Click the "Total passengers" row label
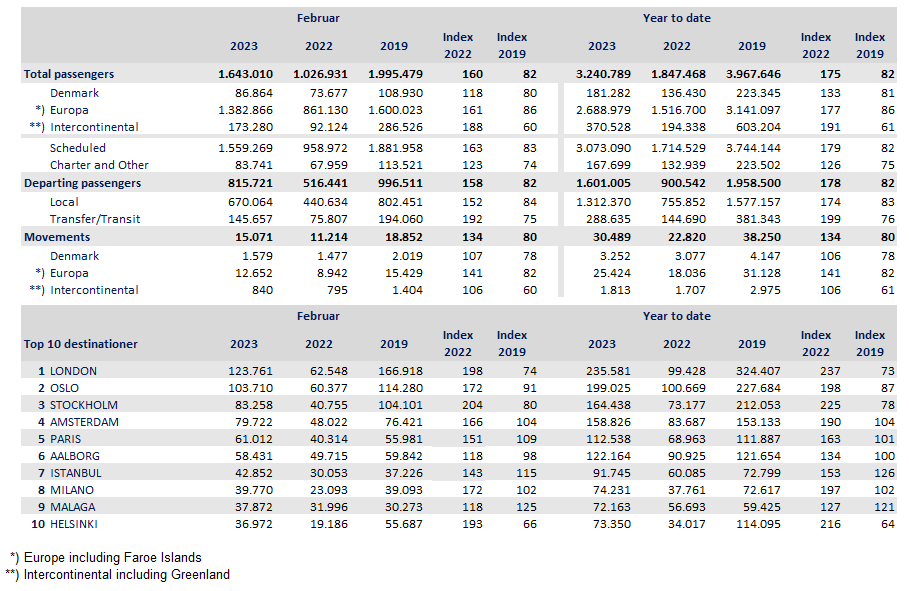This screenshot has width=909, height=591. (x=69, y=74)
